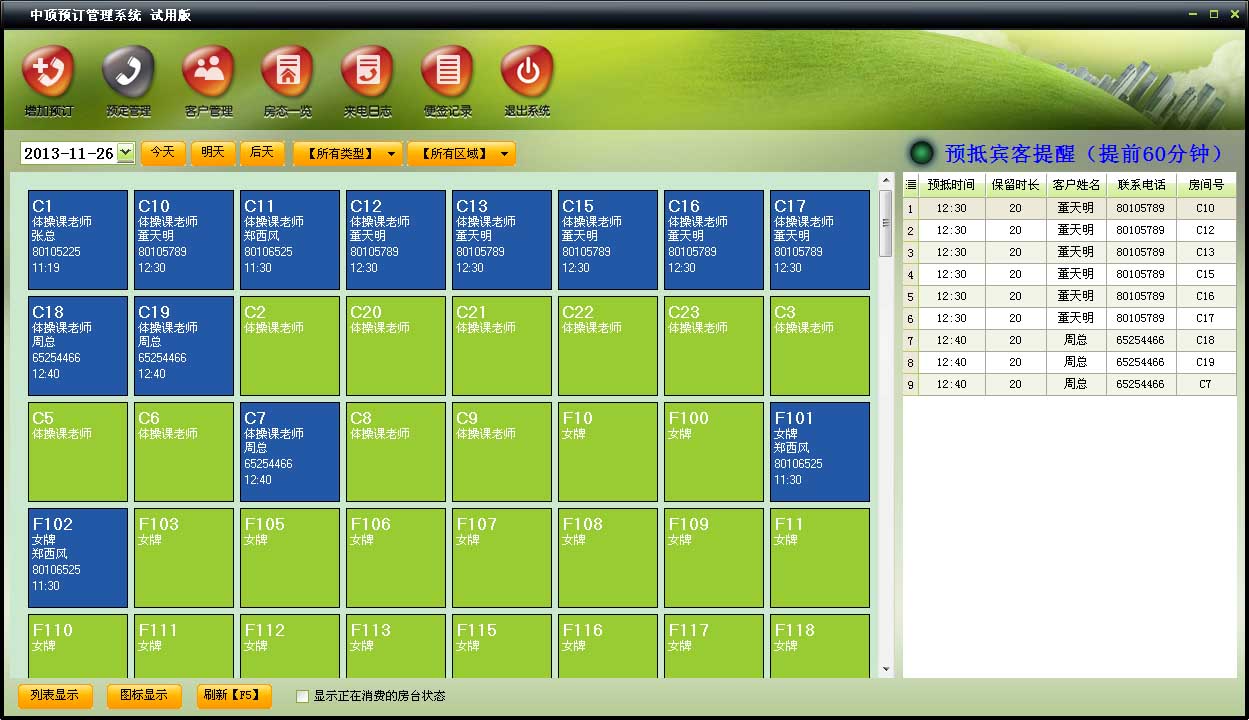Open 预定管理 booking management

128,72
